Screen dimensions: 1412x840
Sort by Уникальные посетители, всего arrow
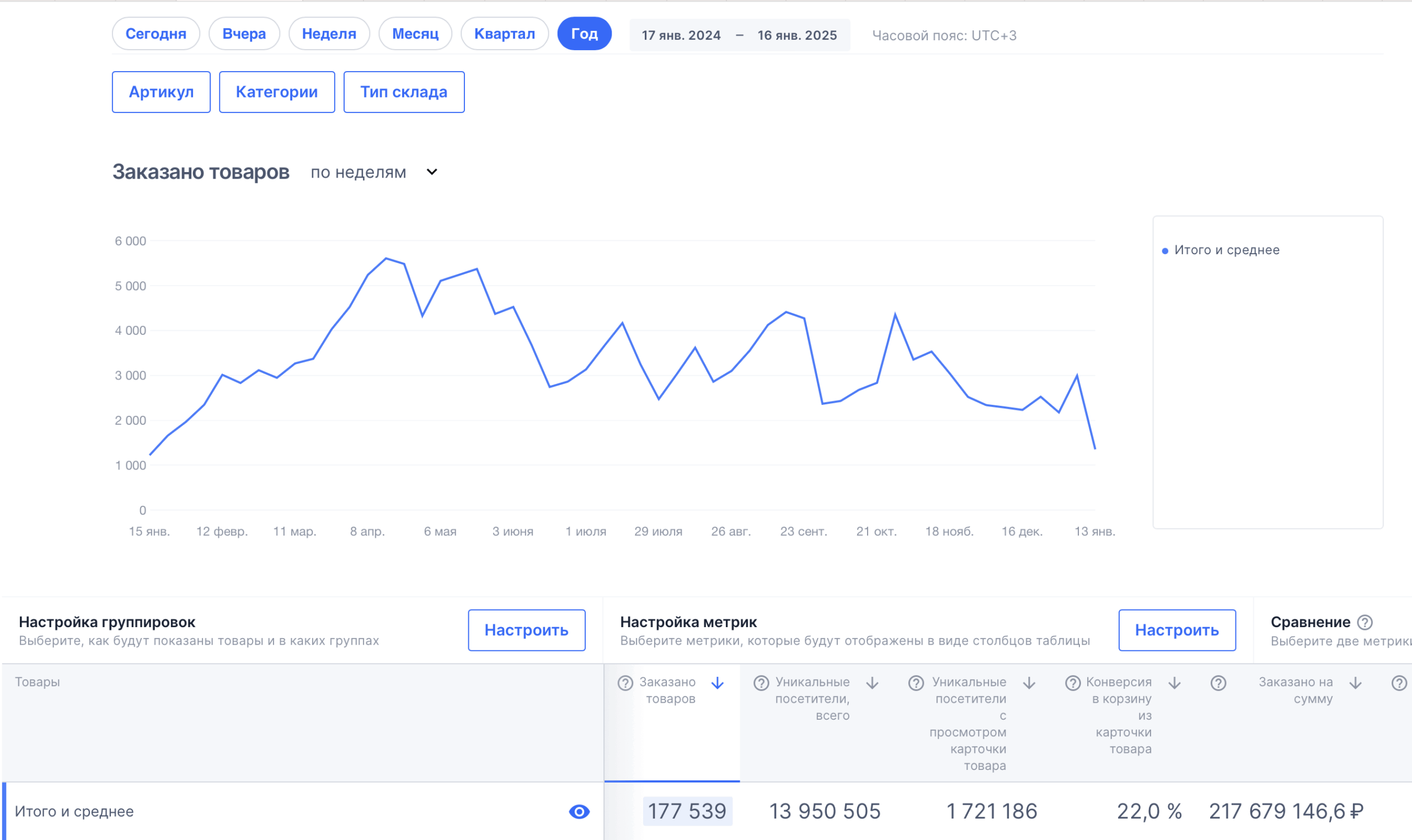click(x=872, y=683)
